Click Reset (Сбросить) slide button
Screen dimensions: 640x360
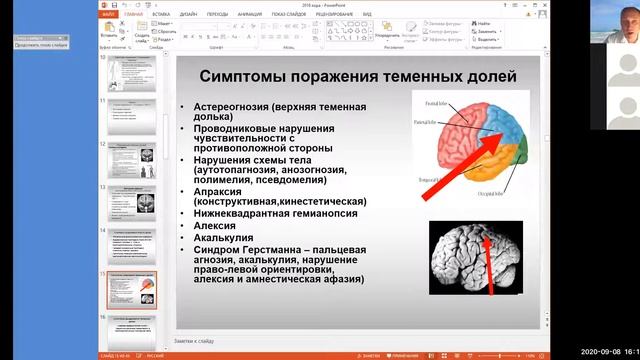click(x=164, y=31)
